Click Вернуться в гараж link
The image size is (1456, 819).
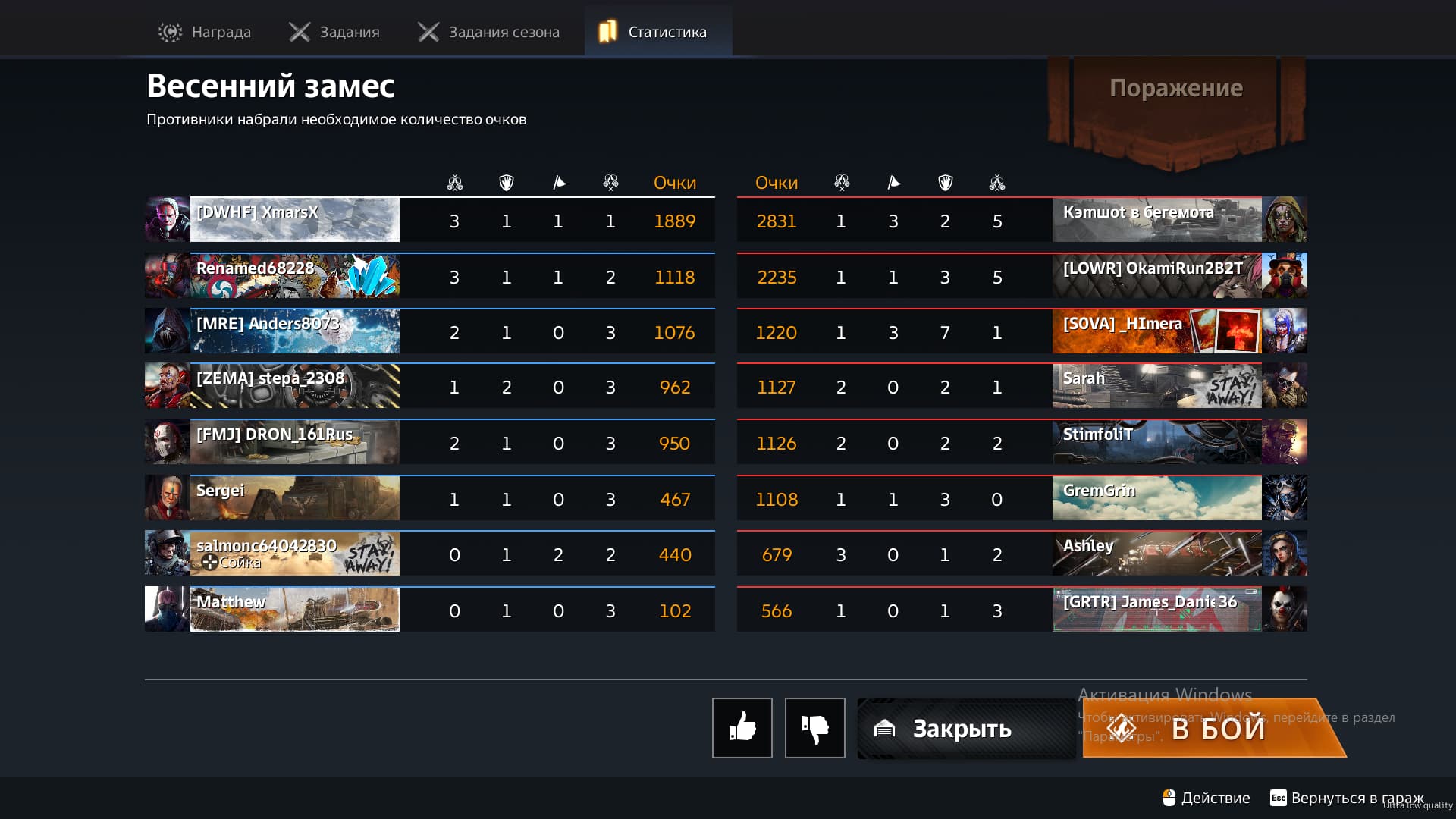[1357, 798]
